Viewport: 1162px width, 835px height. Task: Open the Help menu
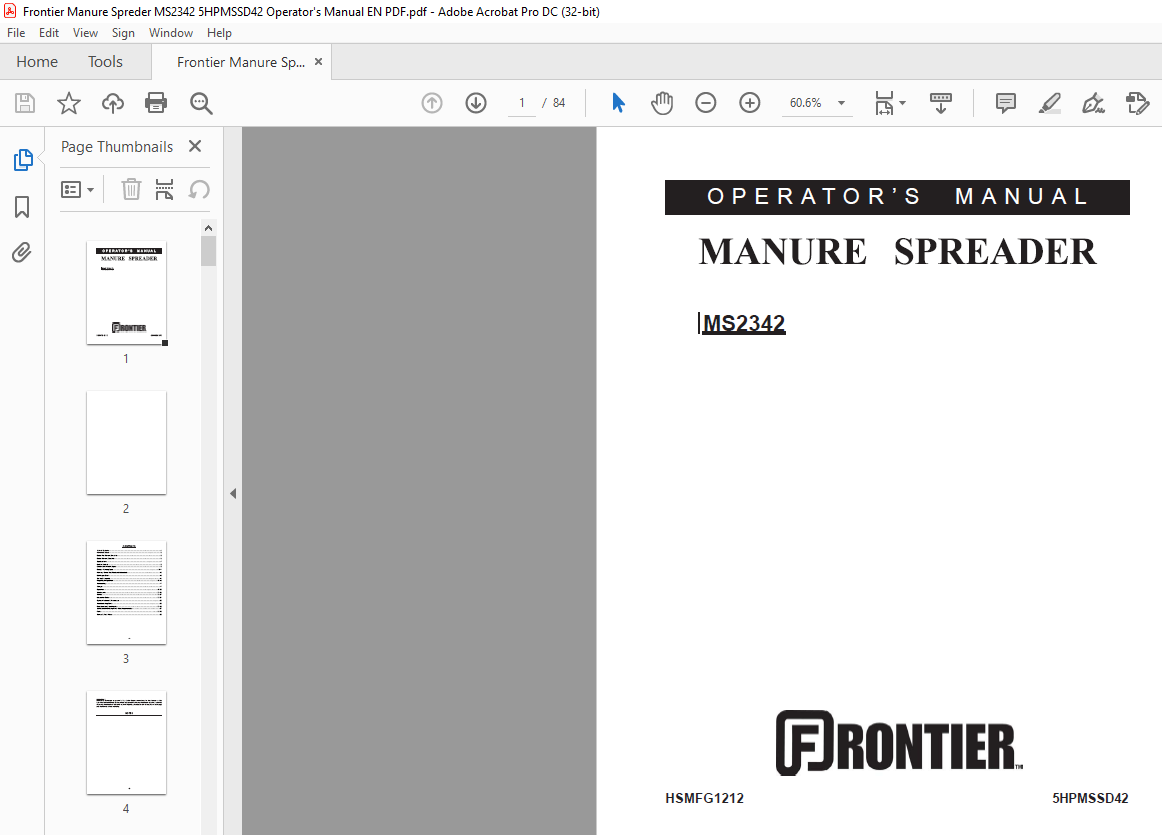click(219, 33)
